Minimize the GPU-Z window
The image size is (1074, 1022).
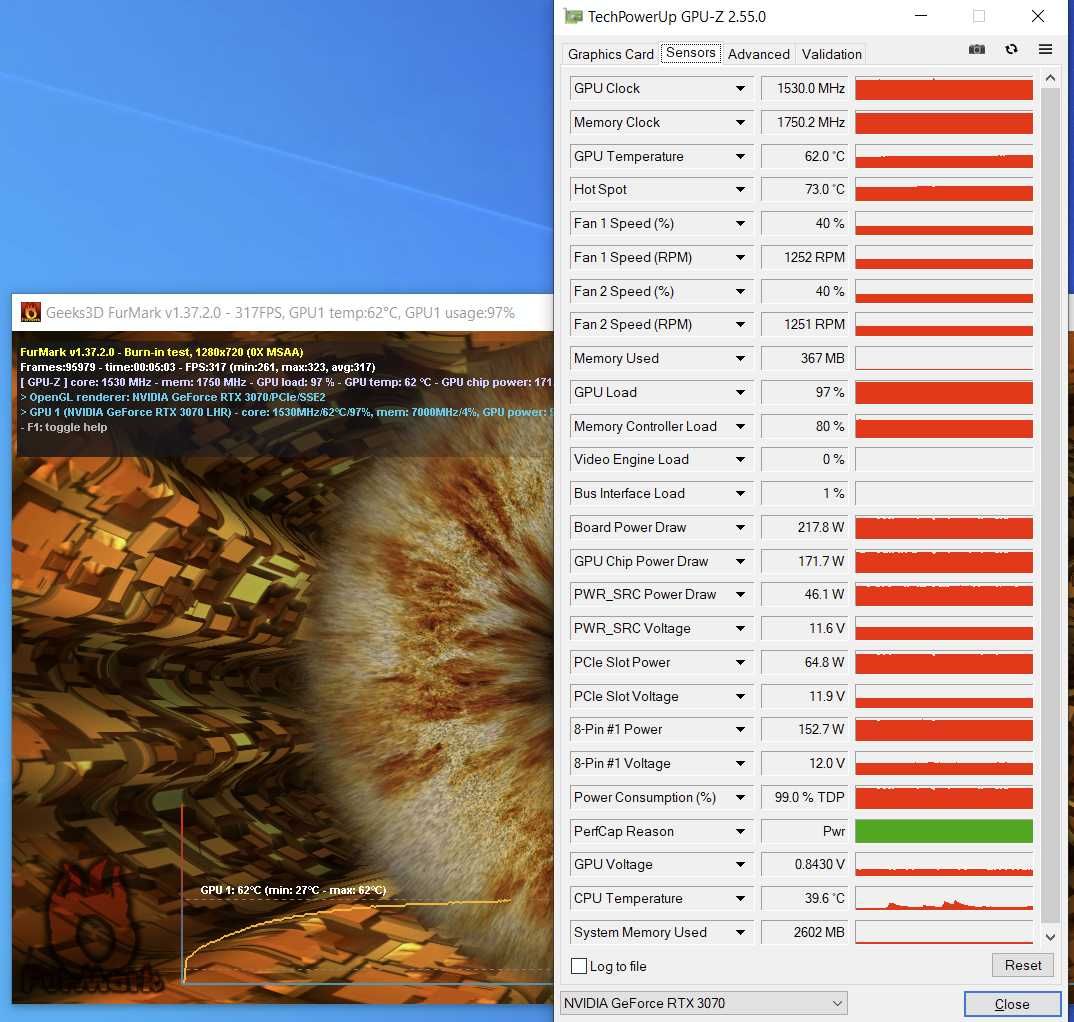pos(921,16)
